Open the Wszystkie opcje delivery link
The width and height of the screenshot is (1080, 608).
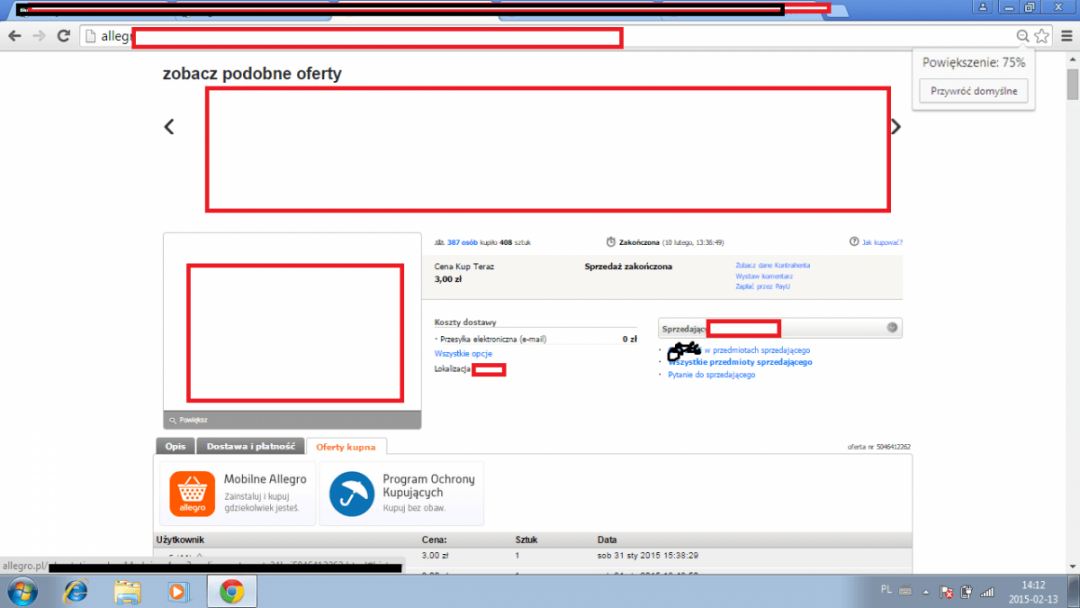click(x=463, y=354)
